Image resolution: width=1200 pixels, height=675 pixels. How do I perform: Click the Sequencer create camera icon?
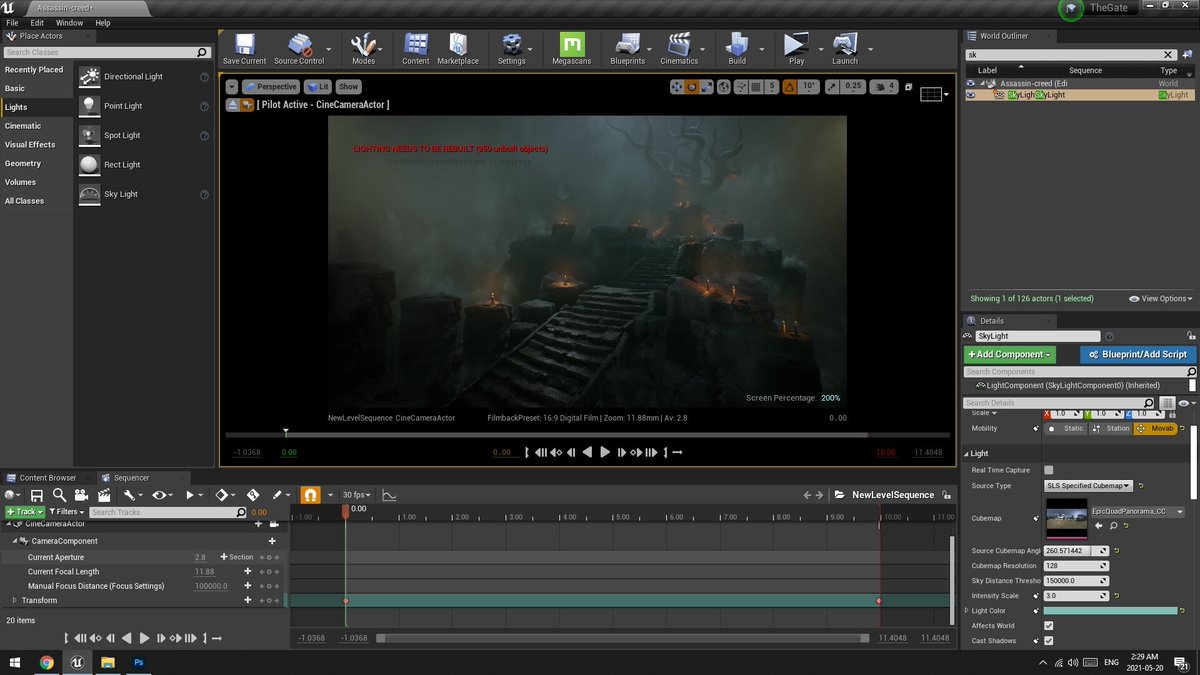(81, 495)
